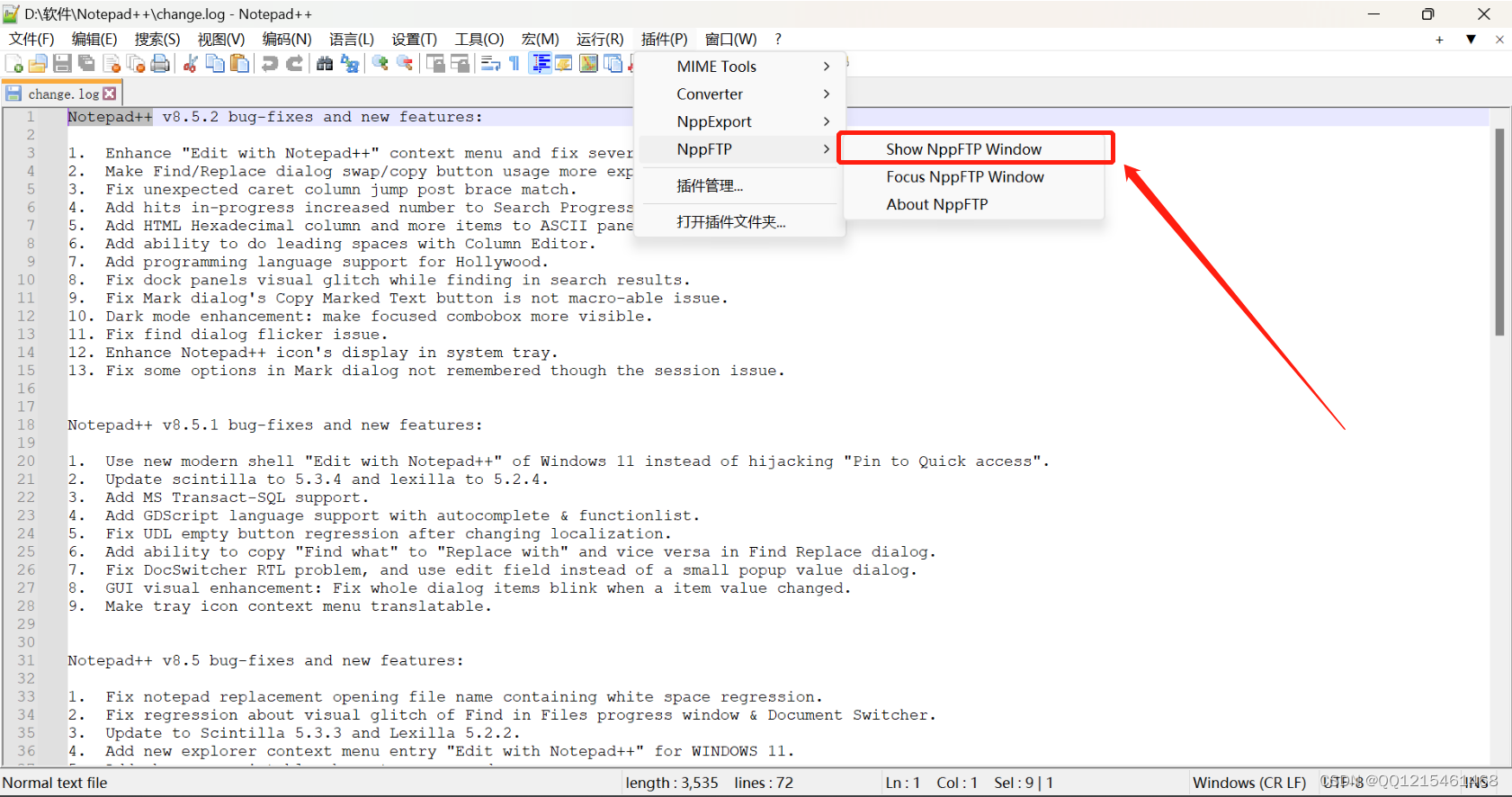The height and width of the screenshot is (797, 1512).
Task: Open the 视图(V) menu
Action: point(221,39)
